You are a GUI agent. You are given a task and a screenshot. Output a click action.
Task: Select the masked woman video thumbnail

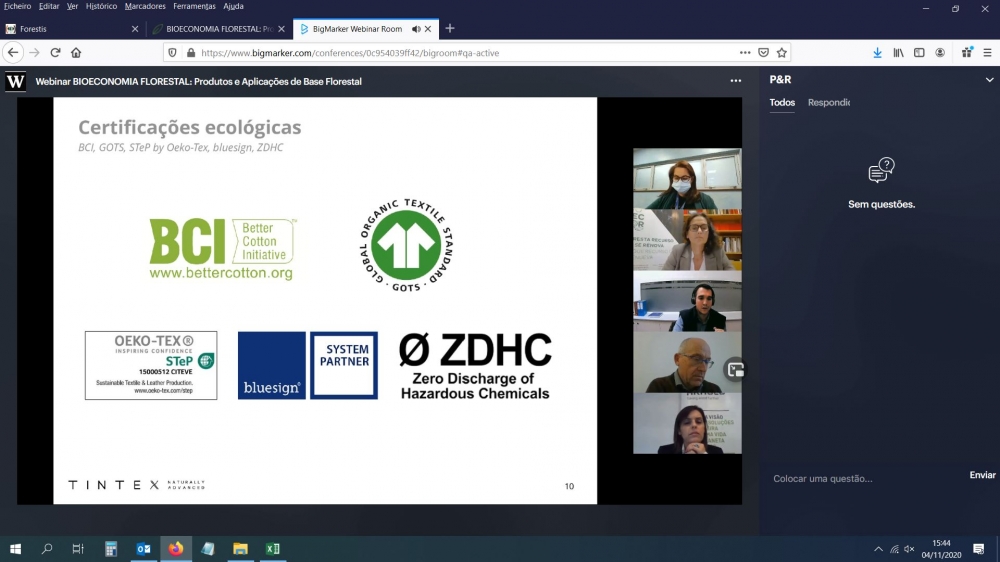[x=687, y=179]
